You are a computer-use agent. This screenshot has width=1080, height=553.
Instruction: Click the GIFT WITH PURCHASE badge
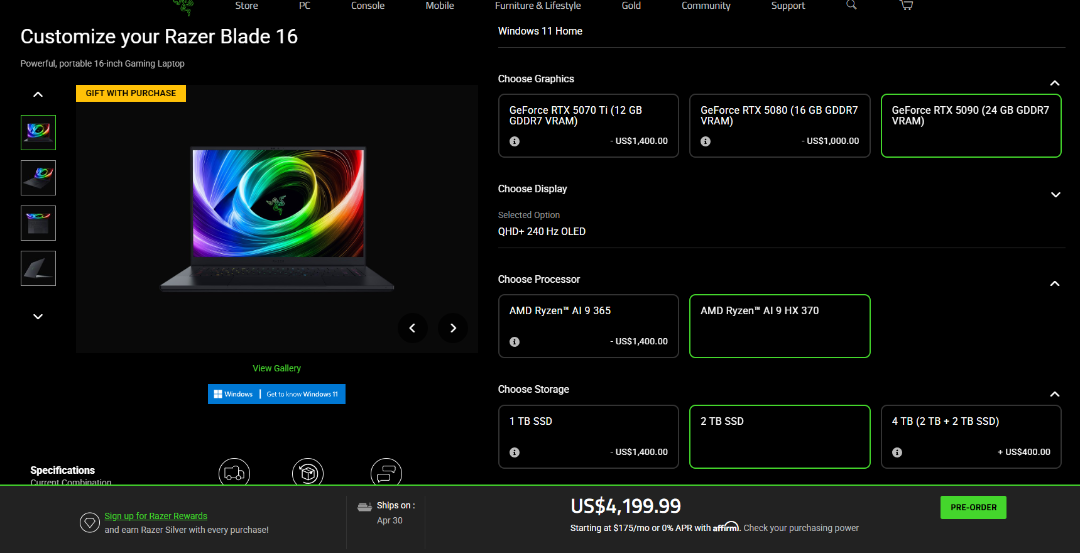(131, 93)
